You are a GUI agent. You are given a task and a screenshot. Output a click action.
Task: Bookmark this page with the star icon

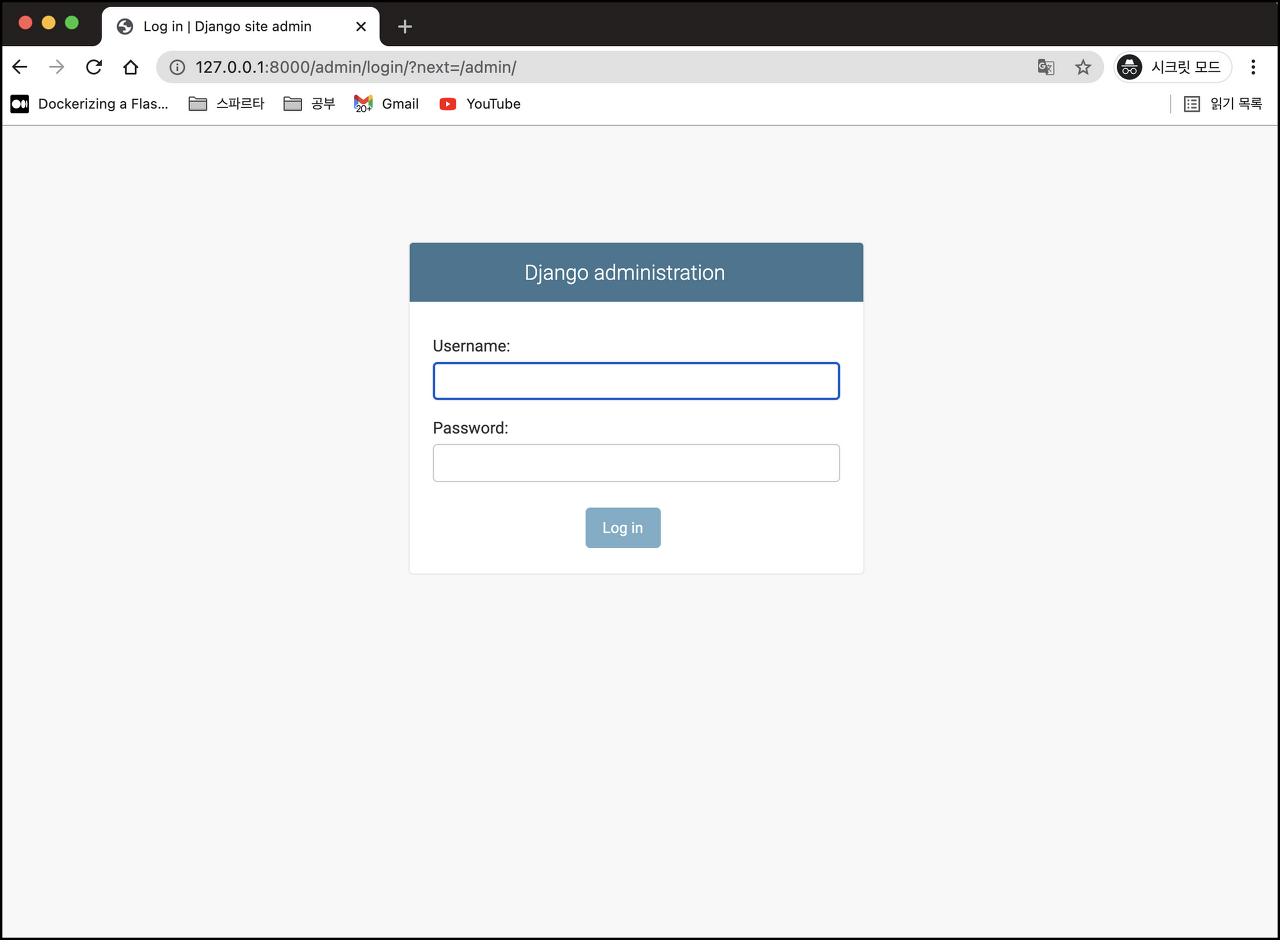tap(1083, 67)
